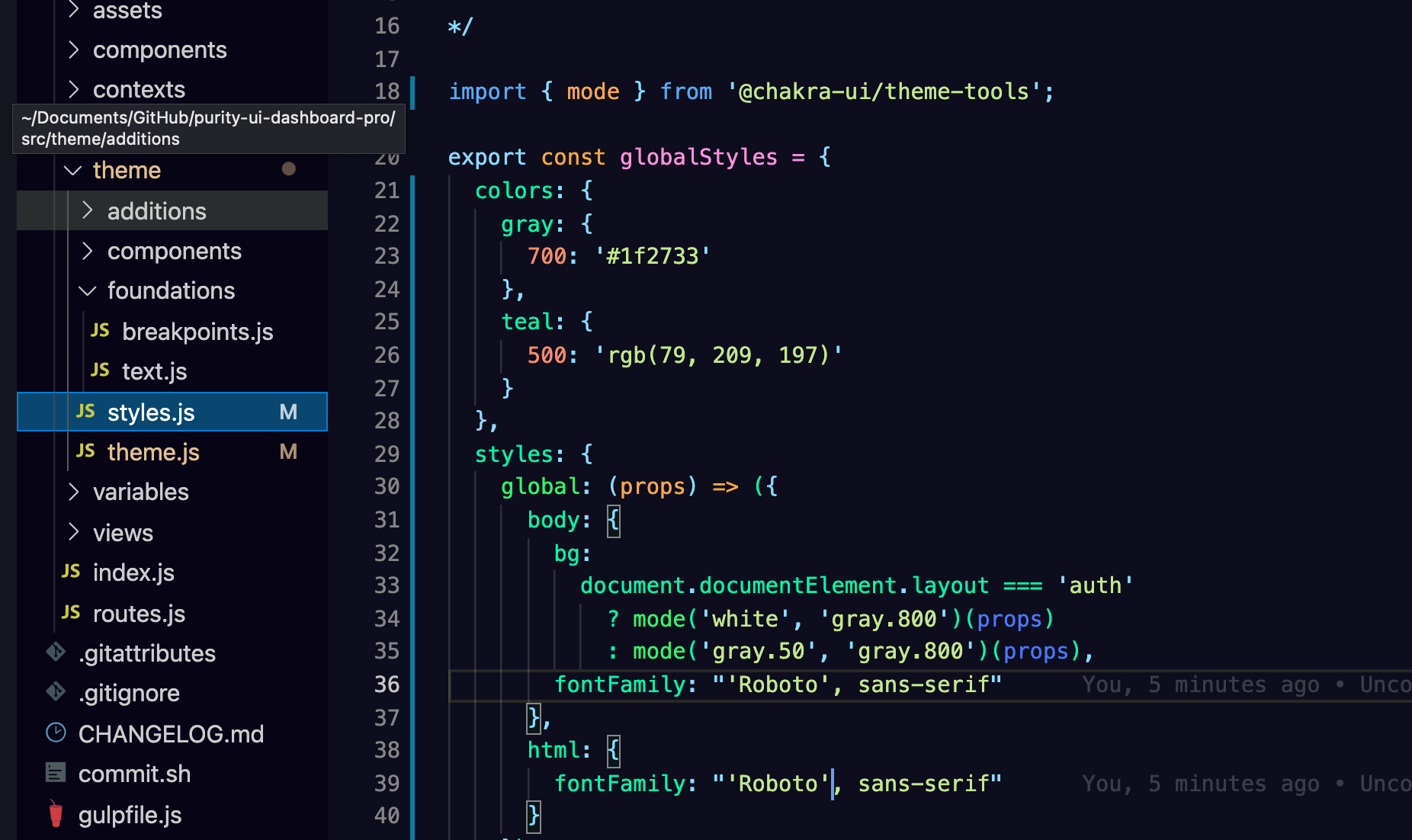This screenshot has width=1412, height=840.
Task: Open the text.js file
Action: [154, 371]
